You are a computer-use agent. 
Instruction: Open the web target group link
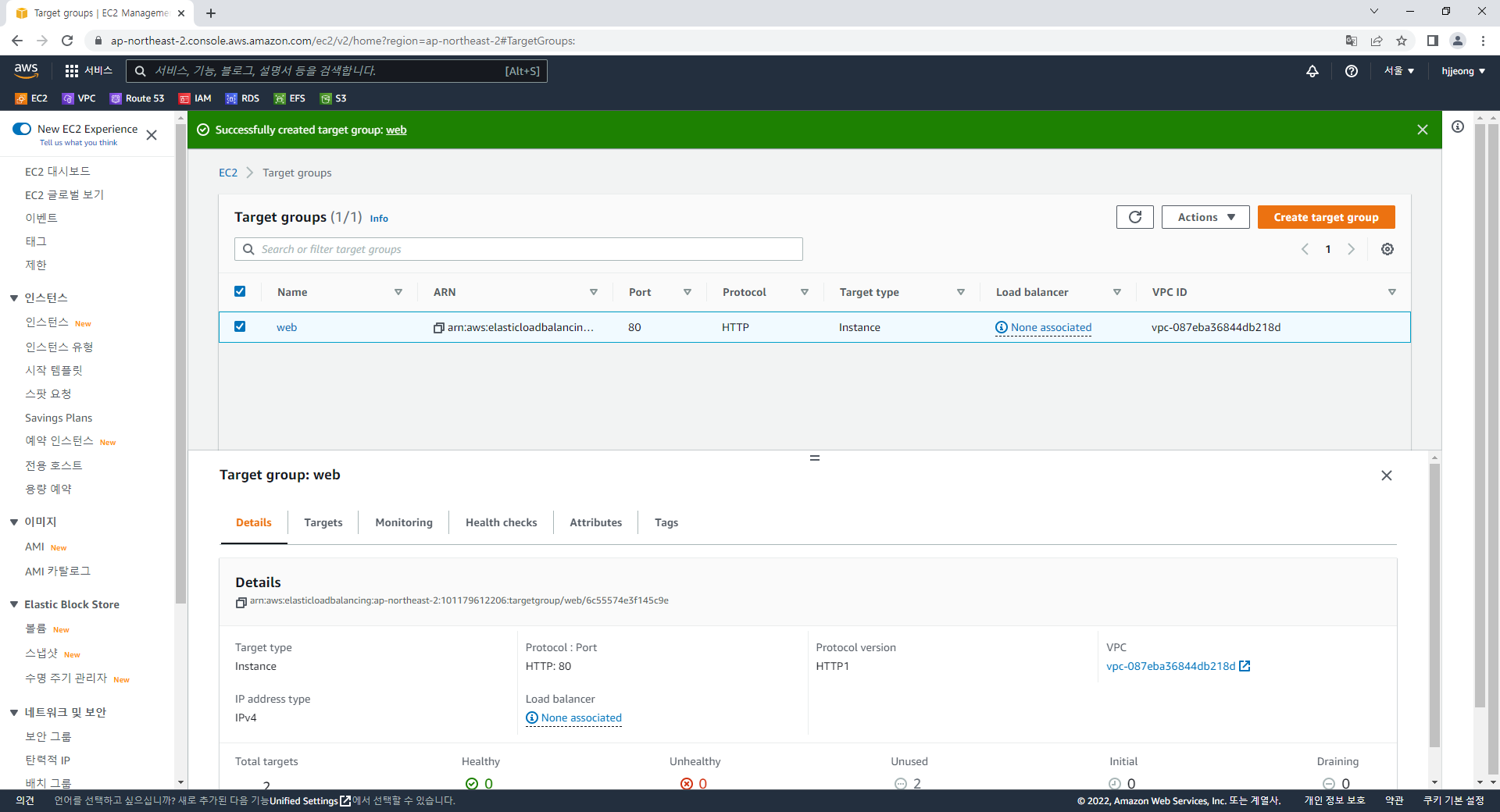287,327
